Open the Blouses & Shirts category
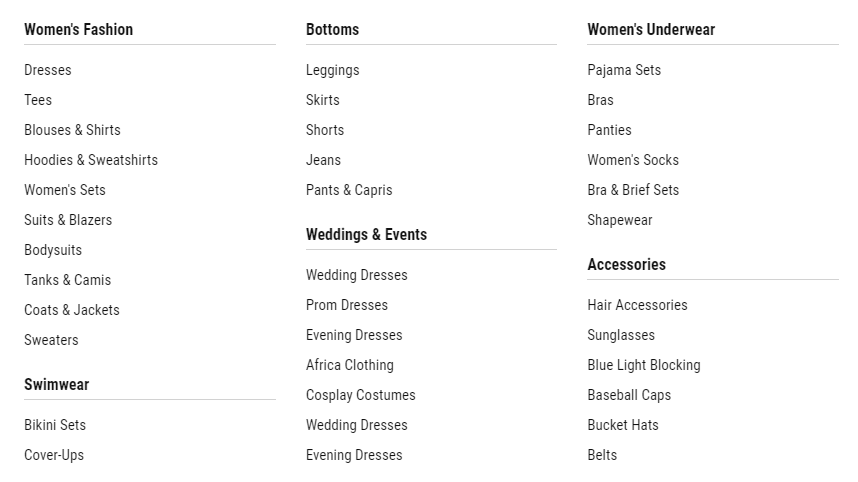The height and width of the screenshot is (482, 858). tap(72, 130)
